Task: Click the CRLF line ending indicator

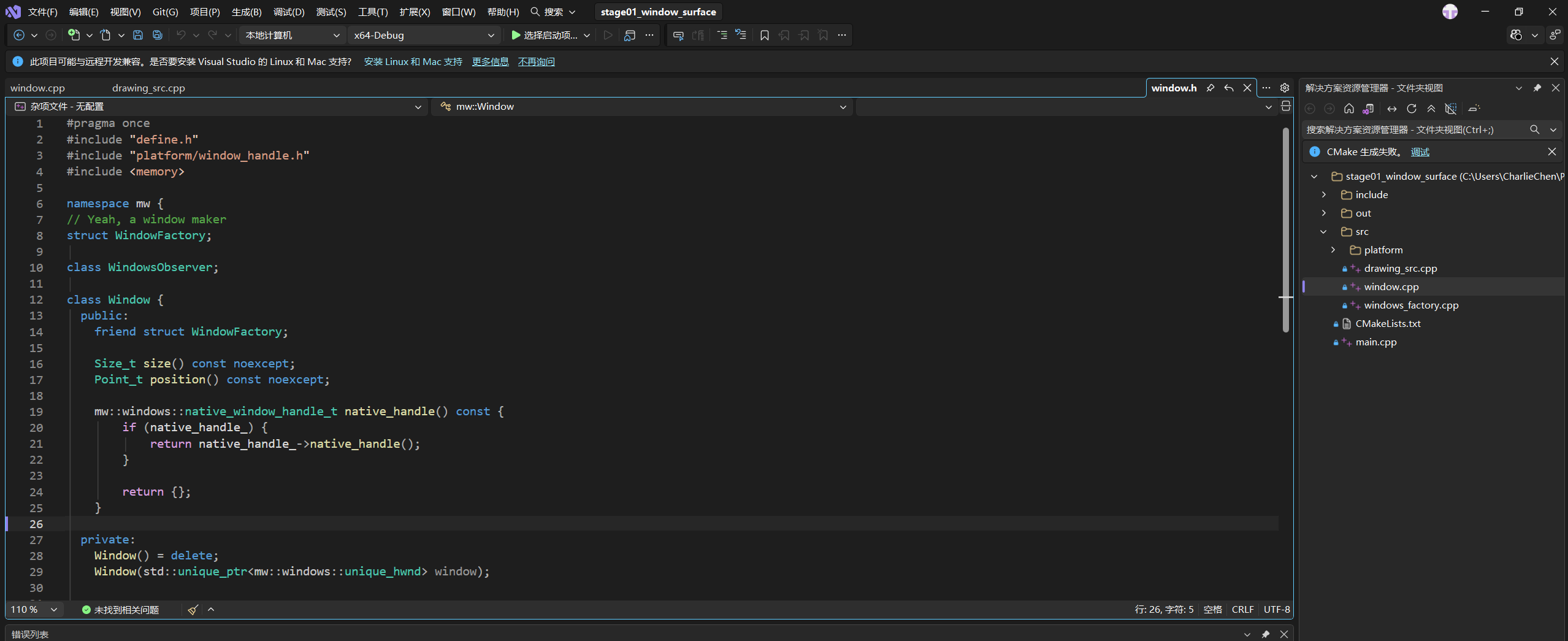Action: pos(1242,610)
